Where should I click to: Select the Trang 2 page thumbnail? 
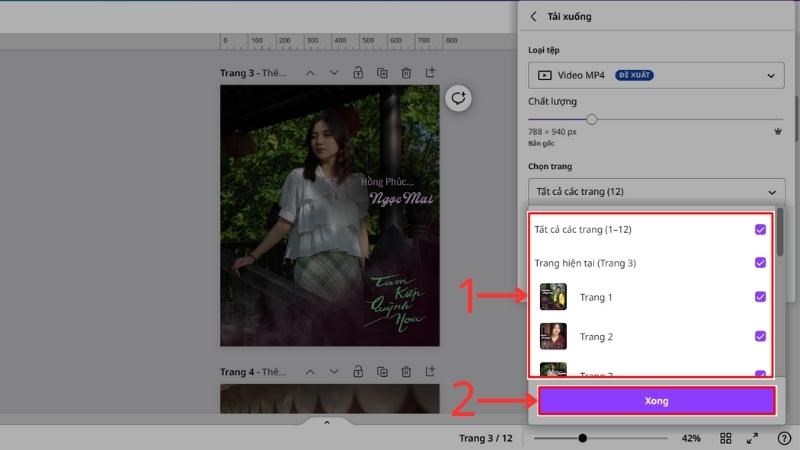tap(553, 336)
